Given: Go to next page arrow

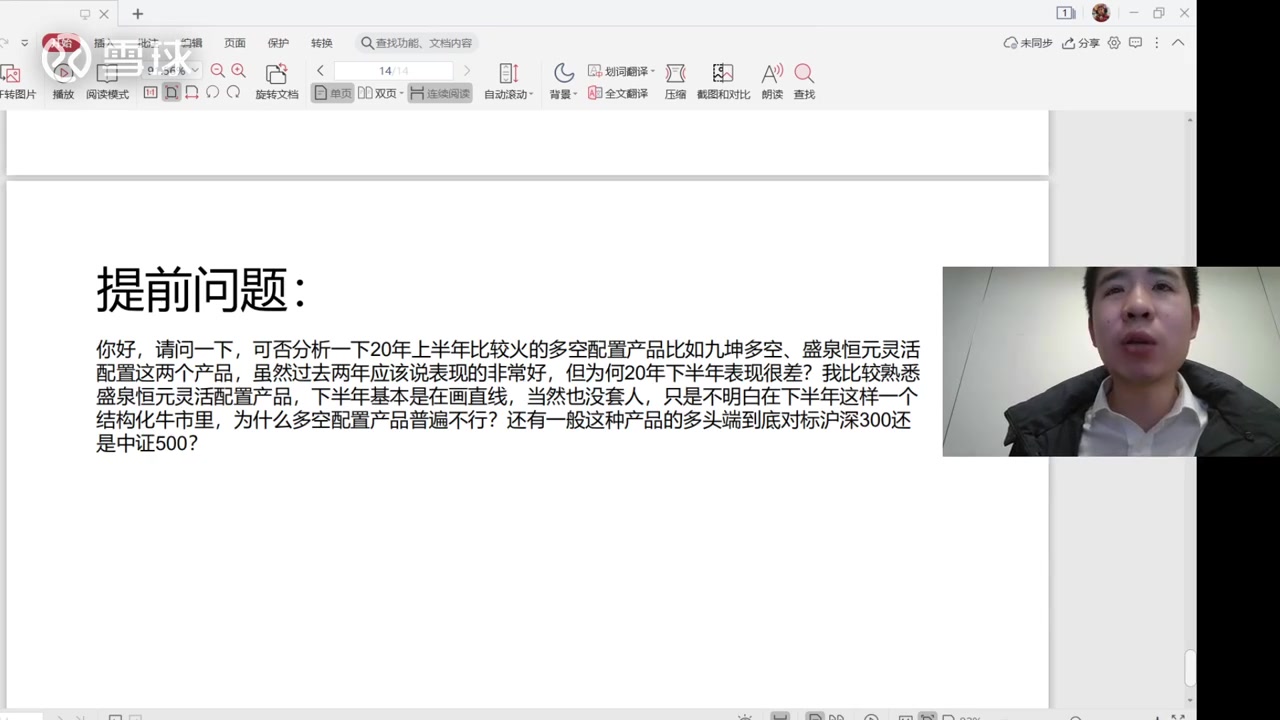Looking at the screenshot, I should tap(466, 71).
